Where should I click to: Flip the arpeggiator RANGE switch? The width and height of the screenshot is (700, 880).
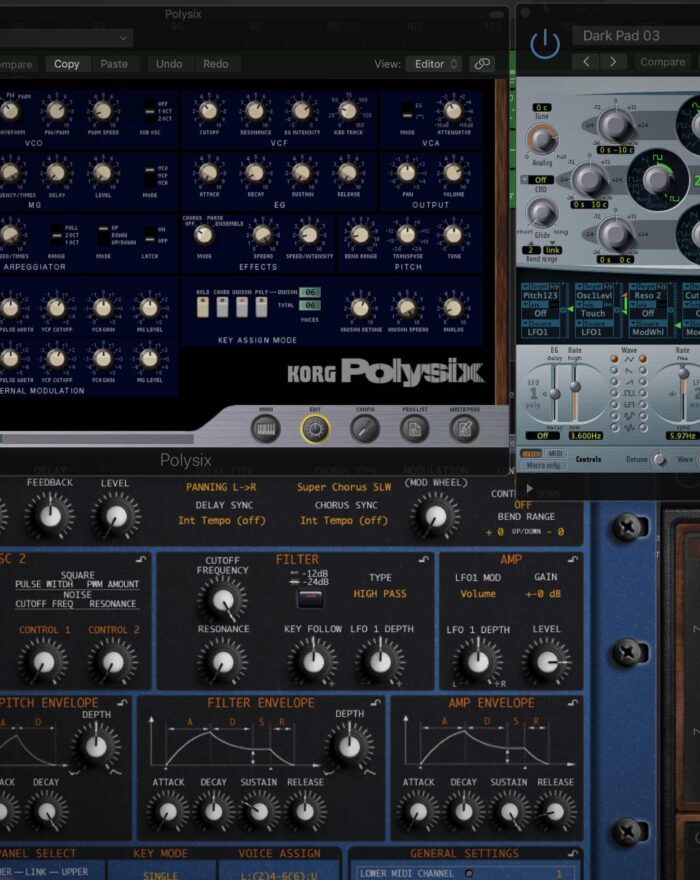tap(57, 236)
